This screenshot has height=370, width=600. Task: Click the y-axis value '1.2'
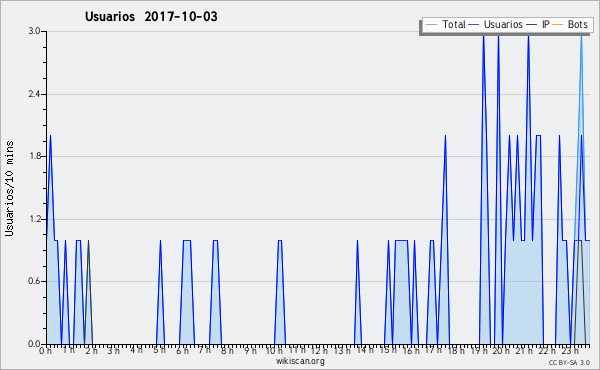click(x=34, y=219)
